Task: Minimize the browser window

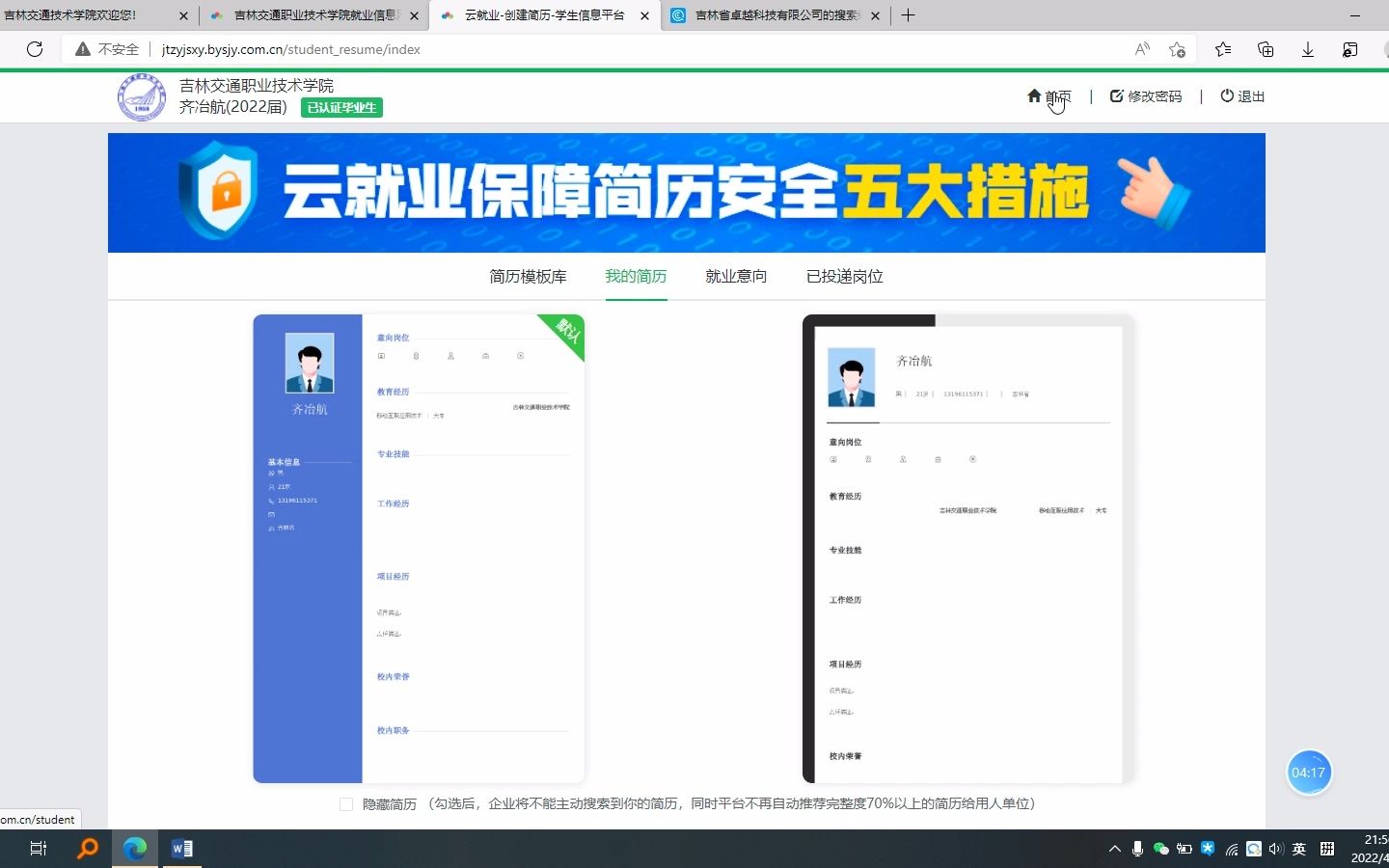Action: pos(1355,14)
